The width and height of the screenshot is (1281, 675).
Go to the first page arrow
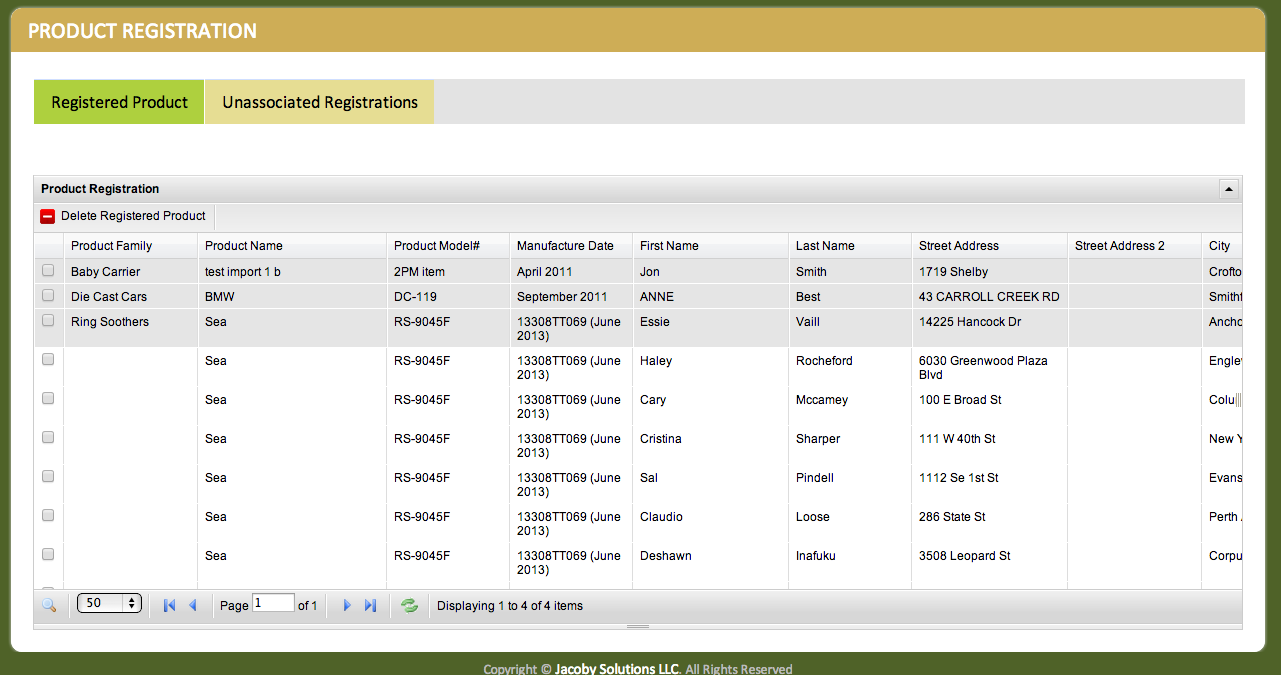click(x=169, y=605)
